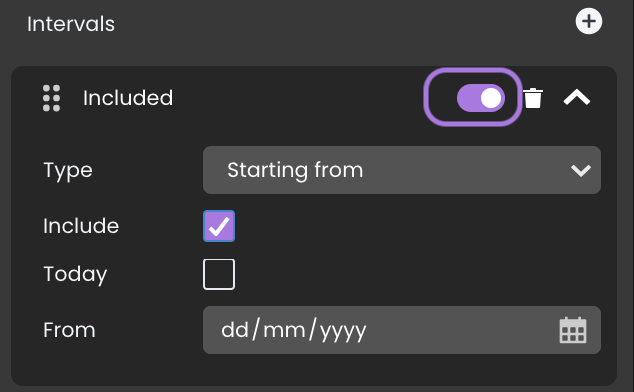Viewport: 634px width, 392px height.
Task: Click the Type label text
Action: pyautogui.click(x=68, y=171)
